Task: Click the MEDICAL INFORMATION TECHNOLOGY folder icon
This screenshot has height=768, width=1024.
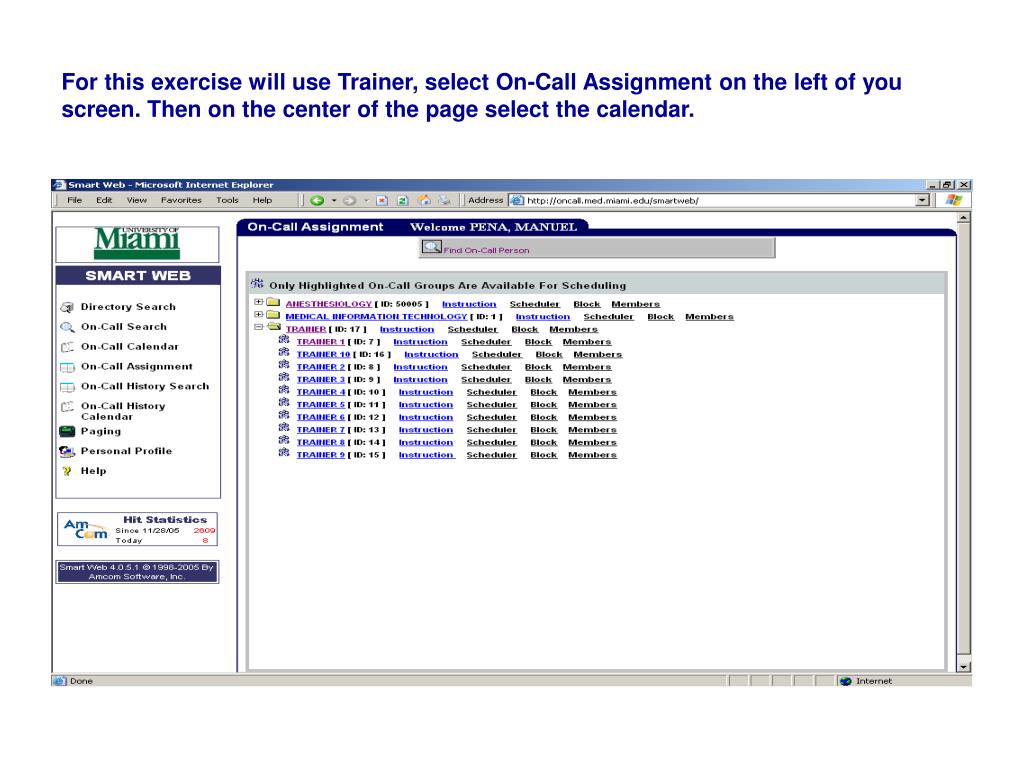Action: tap(274, 315)
